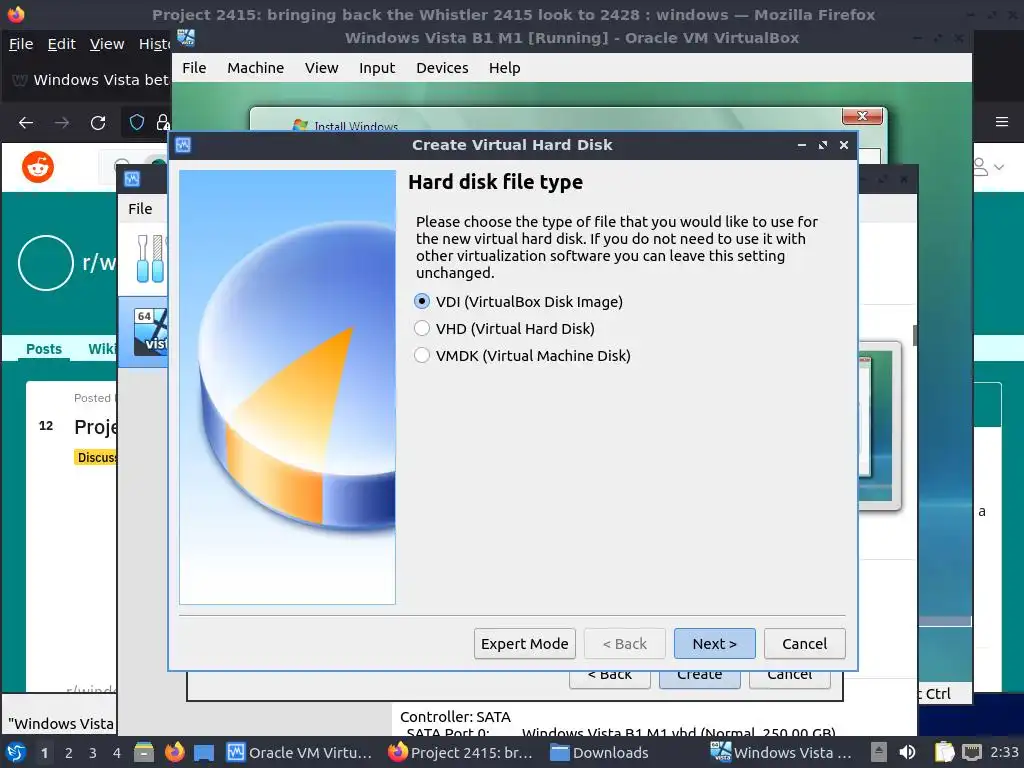Click the Vista VM icon in VM window title

pyautogui.click(x=186, y=38)
